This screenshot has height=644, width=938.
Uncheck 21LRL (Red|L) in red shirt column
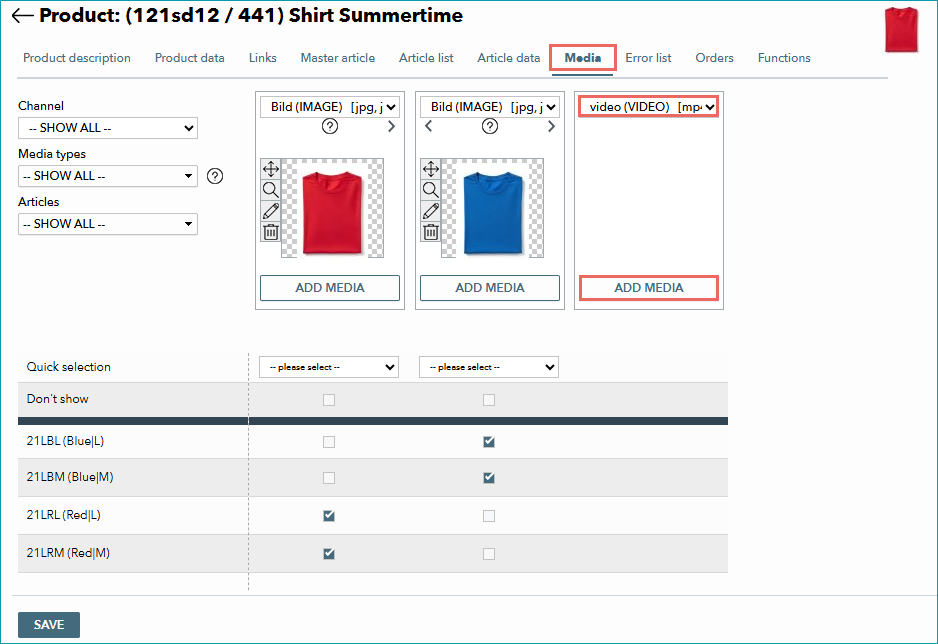click(329, 515)
